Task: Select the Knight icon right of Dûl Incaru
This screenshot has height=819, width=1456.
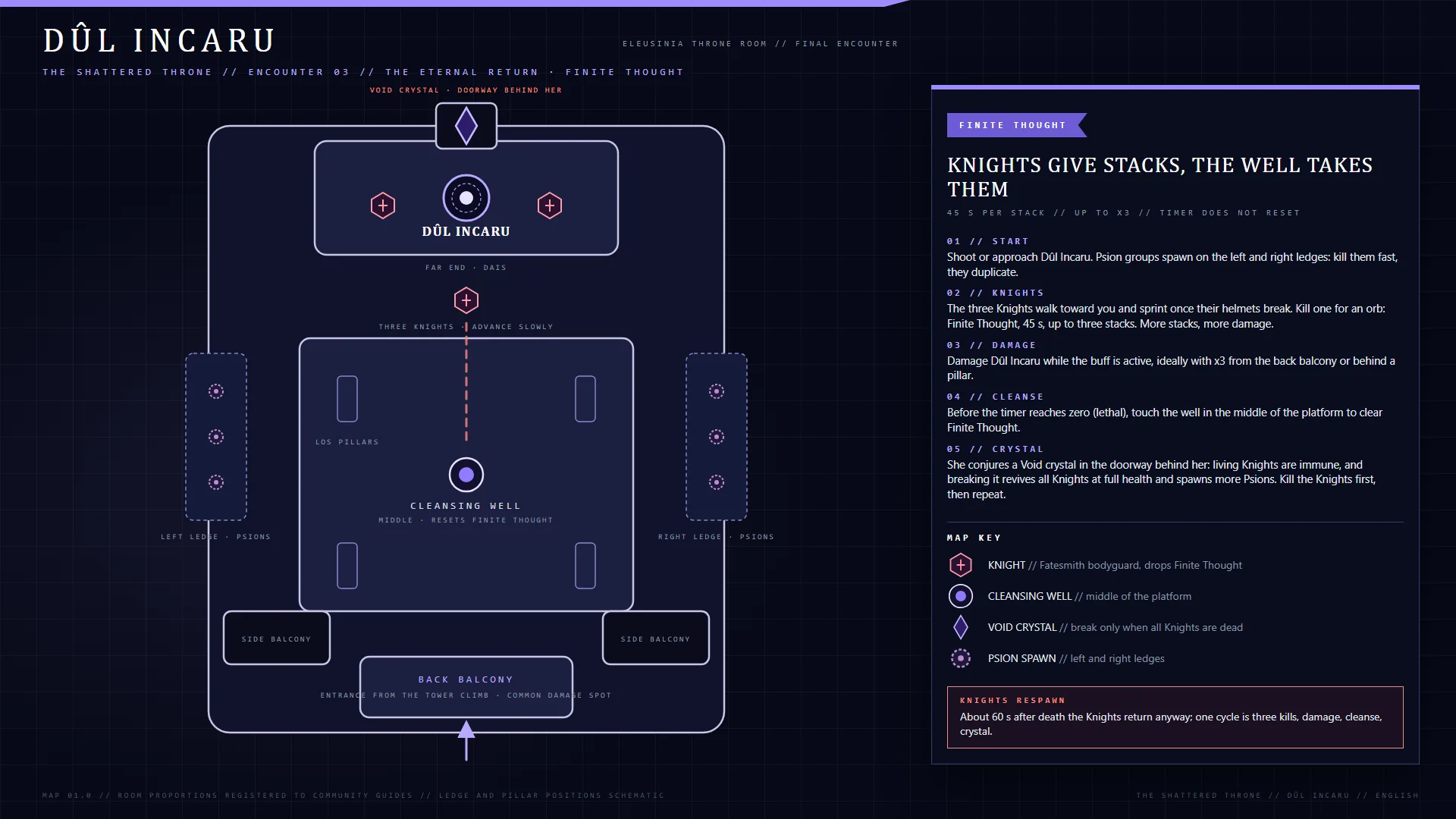Action: (x=550, y=206)
